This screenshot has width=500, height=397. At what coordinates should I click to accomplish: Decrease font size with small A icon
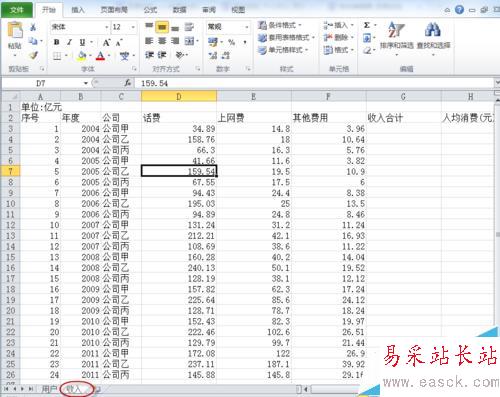coord(119,42)
